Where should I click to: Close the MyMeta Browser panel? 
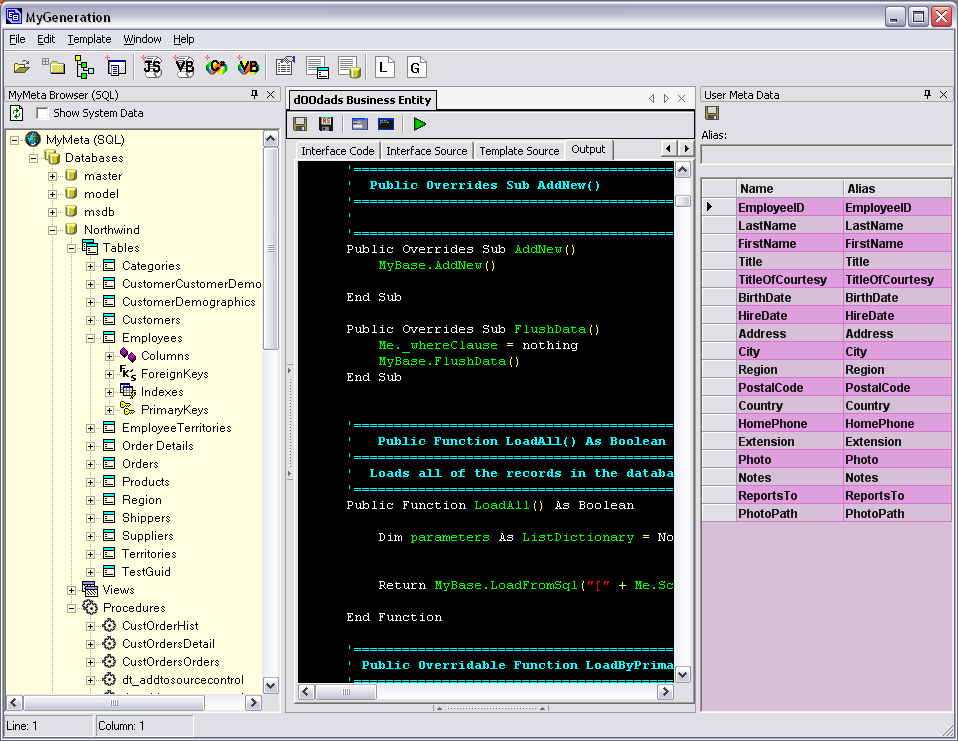coord(271,94)
